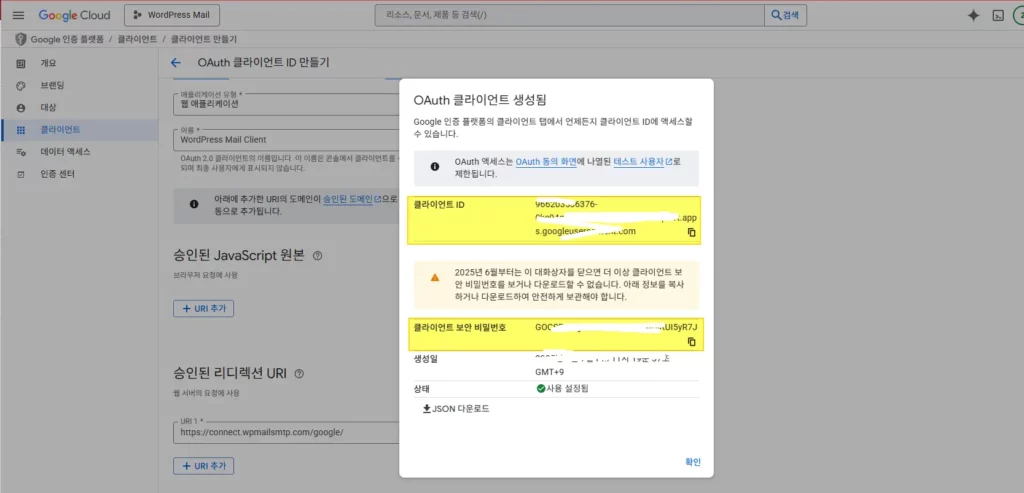1024x493 pixels.
Task: Activate Cloud Shell terminal icon
Action: coord(998,16)
